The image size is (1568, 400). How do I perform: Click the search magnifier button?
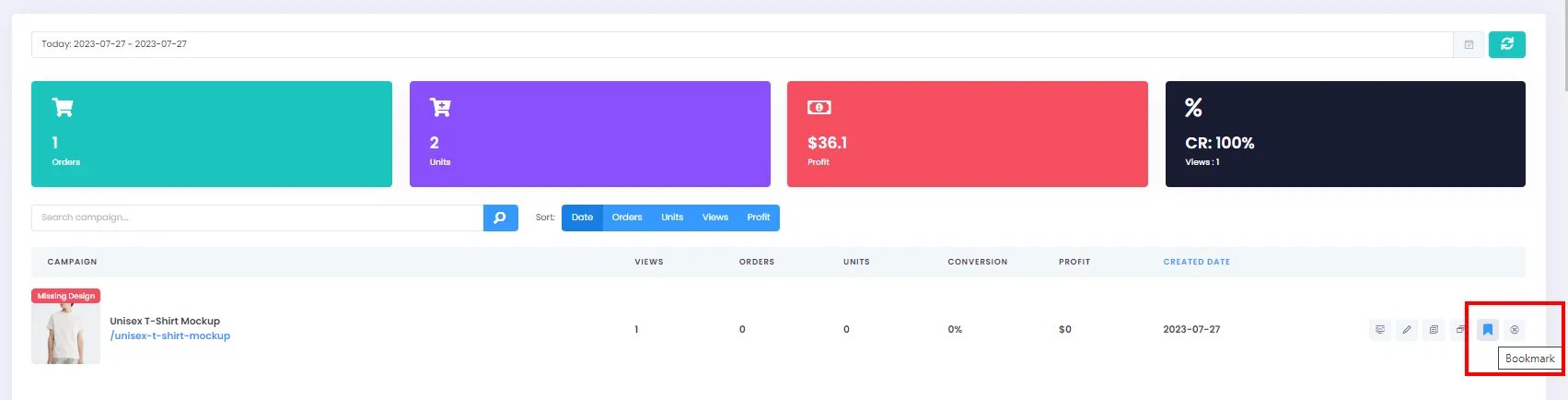click(500, 218)
